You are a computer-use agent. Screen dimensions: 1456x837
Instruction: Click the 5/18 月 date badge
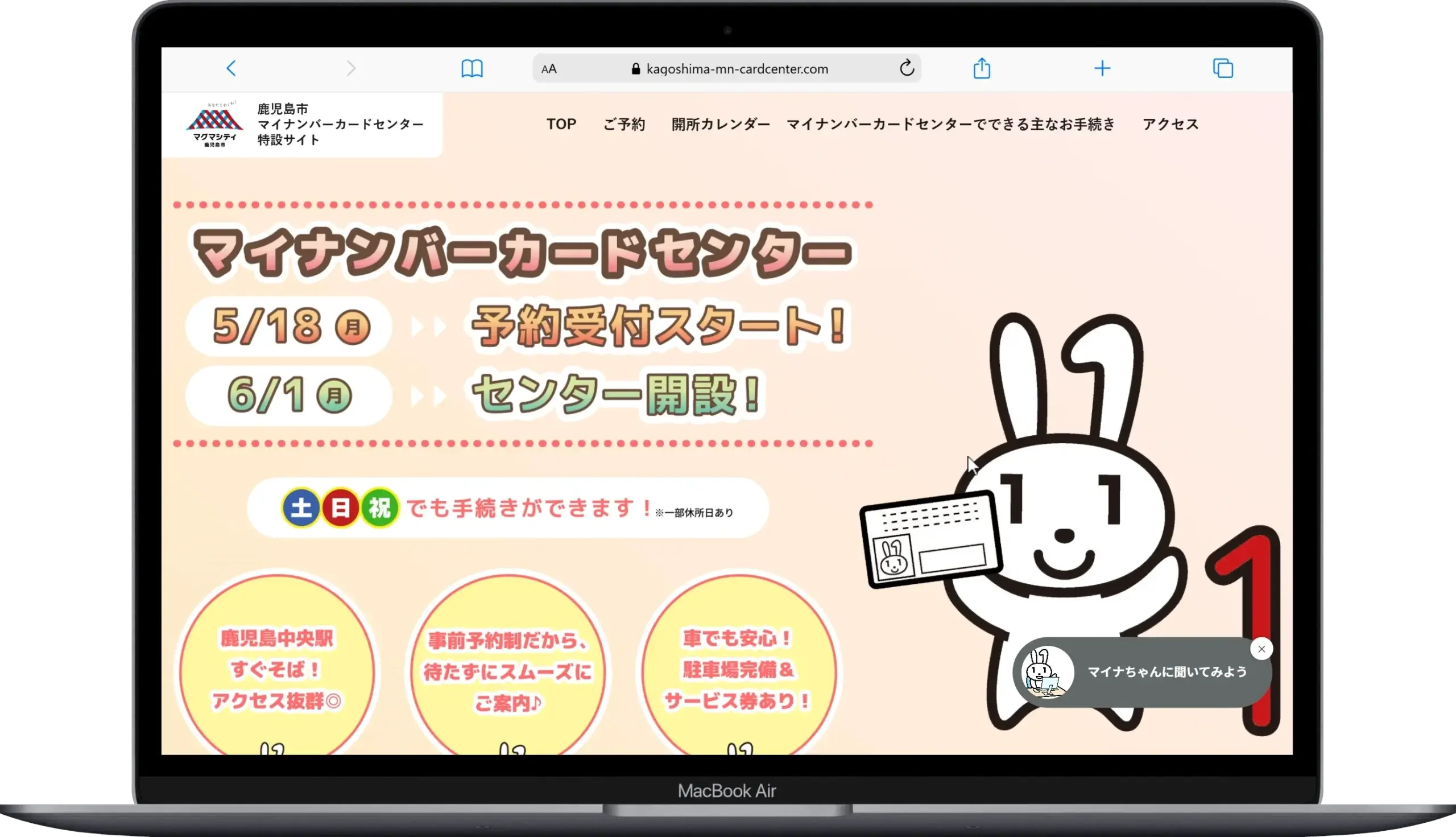[x=289, y=327]
